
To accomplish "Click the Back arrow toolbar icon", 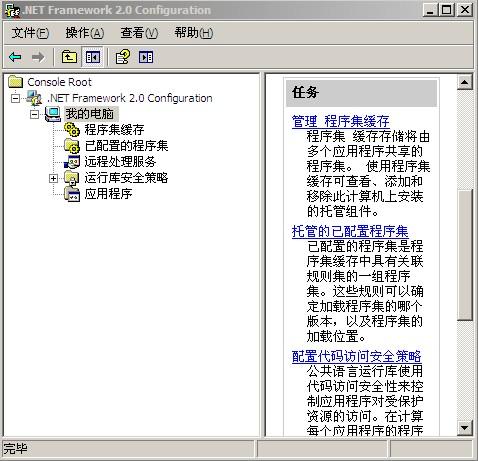I will pyautogui.click(x=15, y=57).
